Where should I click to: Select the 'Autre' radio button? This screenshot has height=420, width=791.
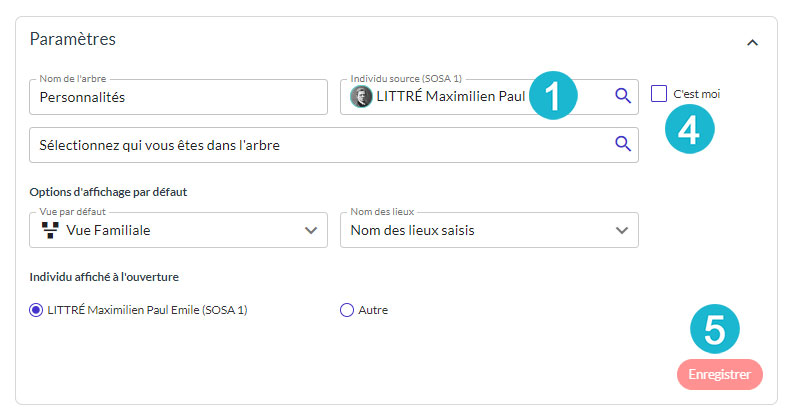347,310
